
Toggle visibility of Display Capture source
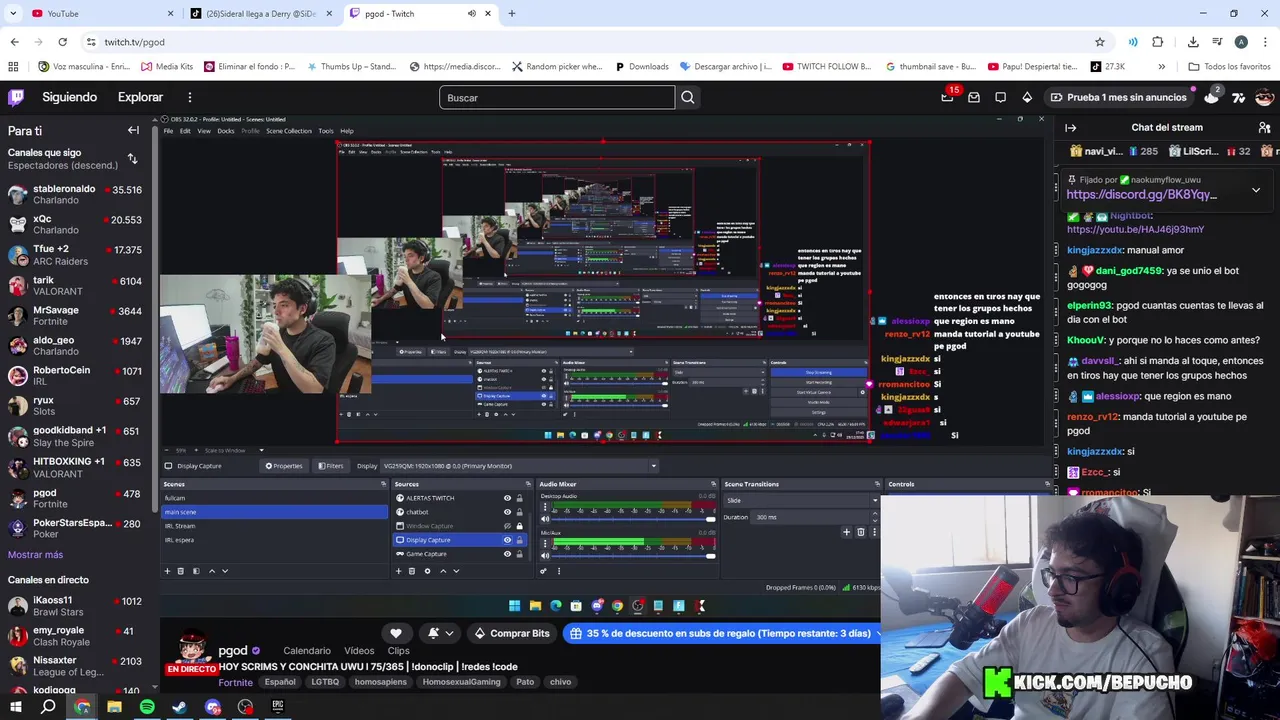[507, 540]
